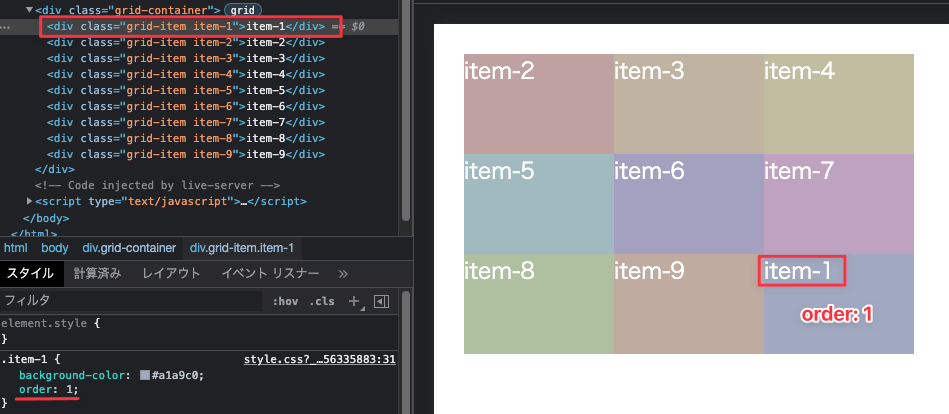Click the item-4 cell in the page
This screenshot has width=949, height=414.
839,104
